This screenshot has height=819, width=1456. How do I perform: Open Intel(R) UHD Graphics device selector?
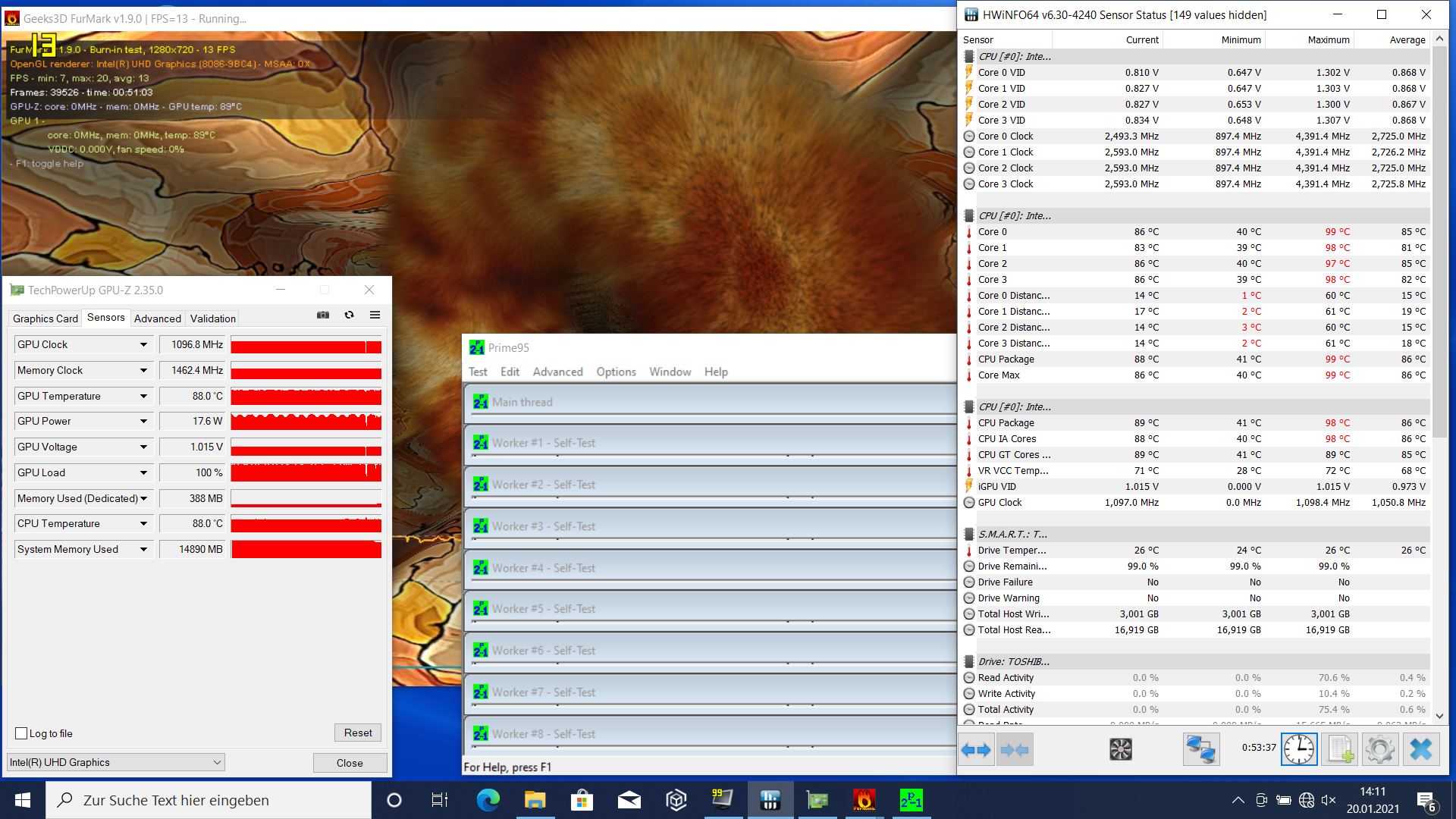pyautogui.click(x=116, y=762)
